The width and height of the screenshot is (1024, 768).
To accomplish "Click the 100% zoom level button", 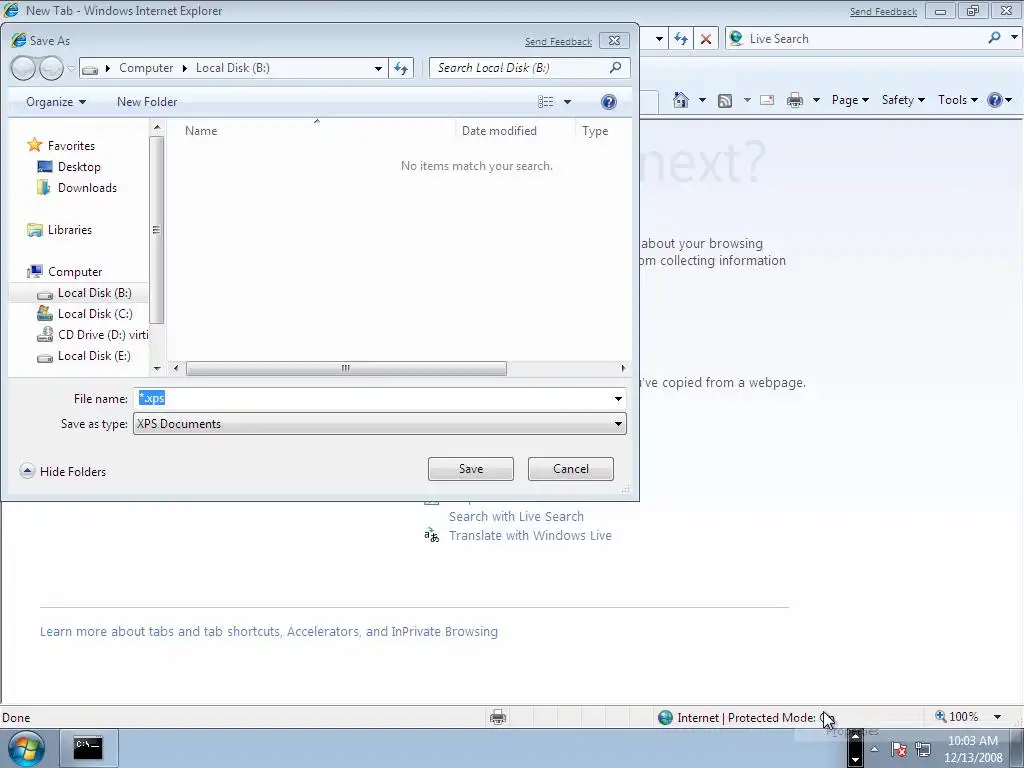I will click(x=957, y=717).
